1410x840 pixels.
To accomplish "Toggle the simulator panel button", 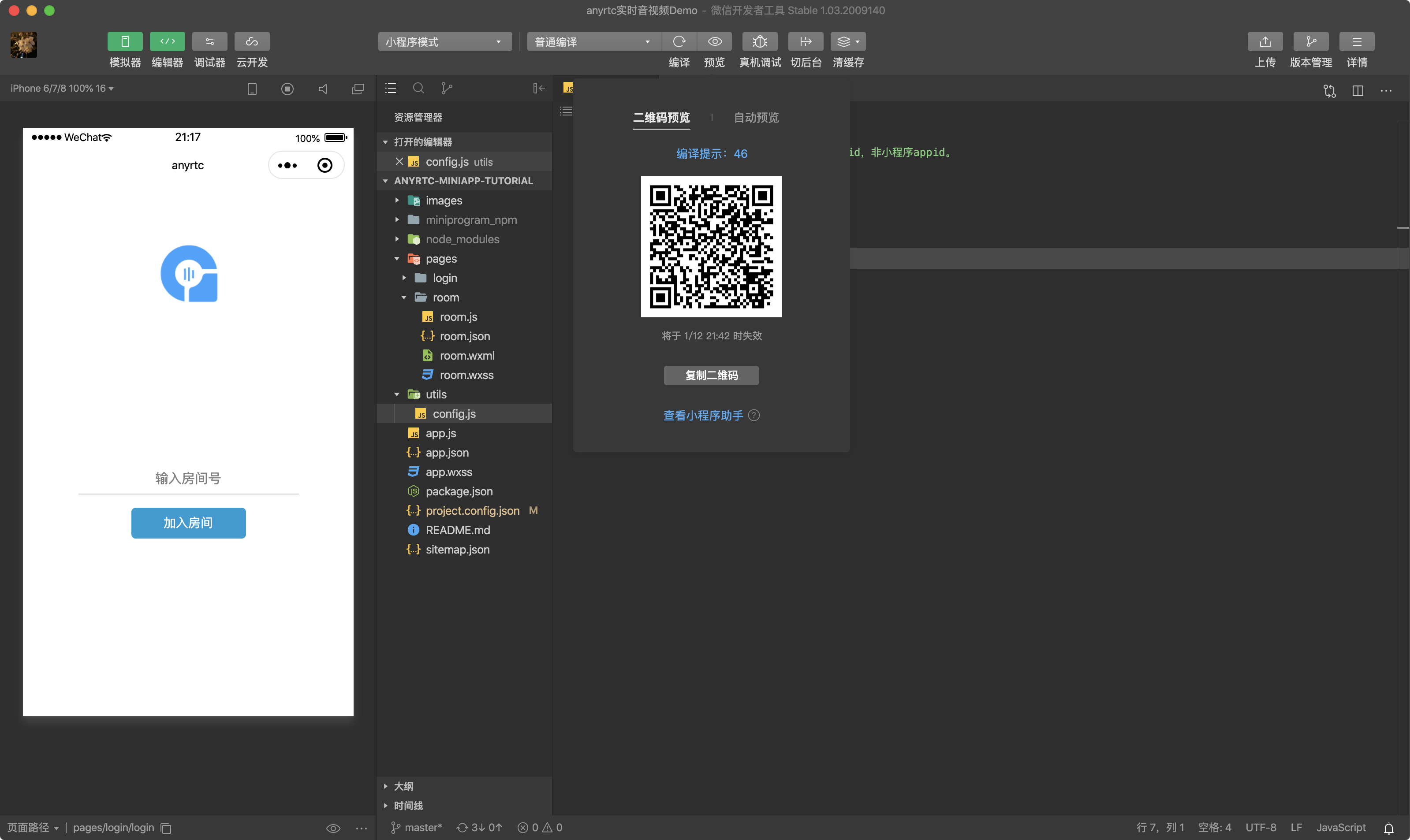I will (x=125, y=41).
